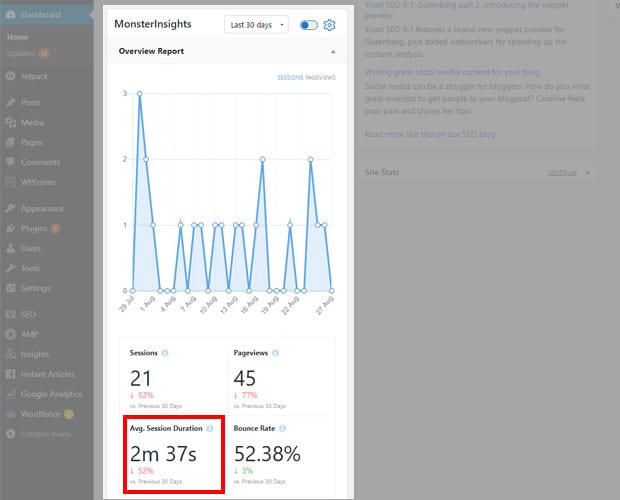Viewport: 620px width, 500px height.
Task: Click the Wordfence notification badge
Action: tap(69, 414)
